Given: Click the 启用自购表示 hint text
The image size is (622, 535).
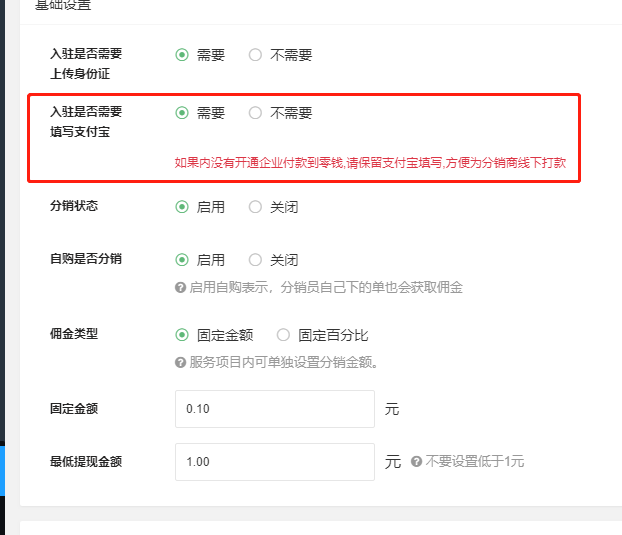Looking at the screenshot, I should [x=326, y=288].
